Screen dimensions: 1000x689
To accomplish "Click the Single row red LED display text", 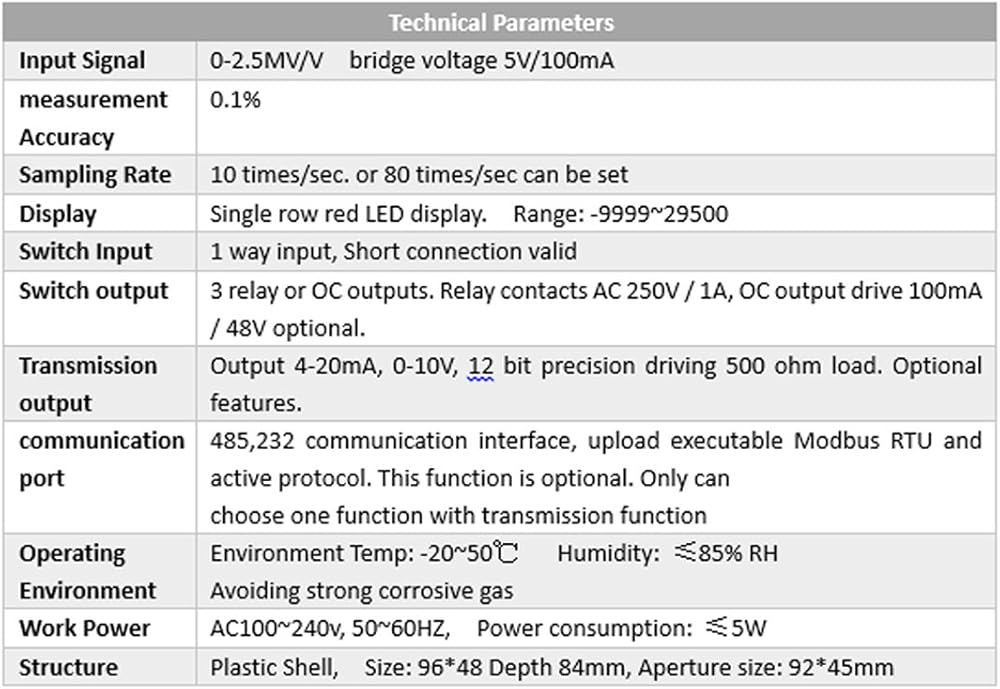I will pos(348,214).
